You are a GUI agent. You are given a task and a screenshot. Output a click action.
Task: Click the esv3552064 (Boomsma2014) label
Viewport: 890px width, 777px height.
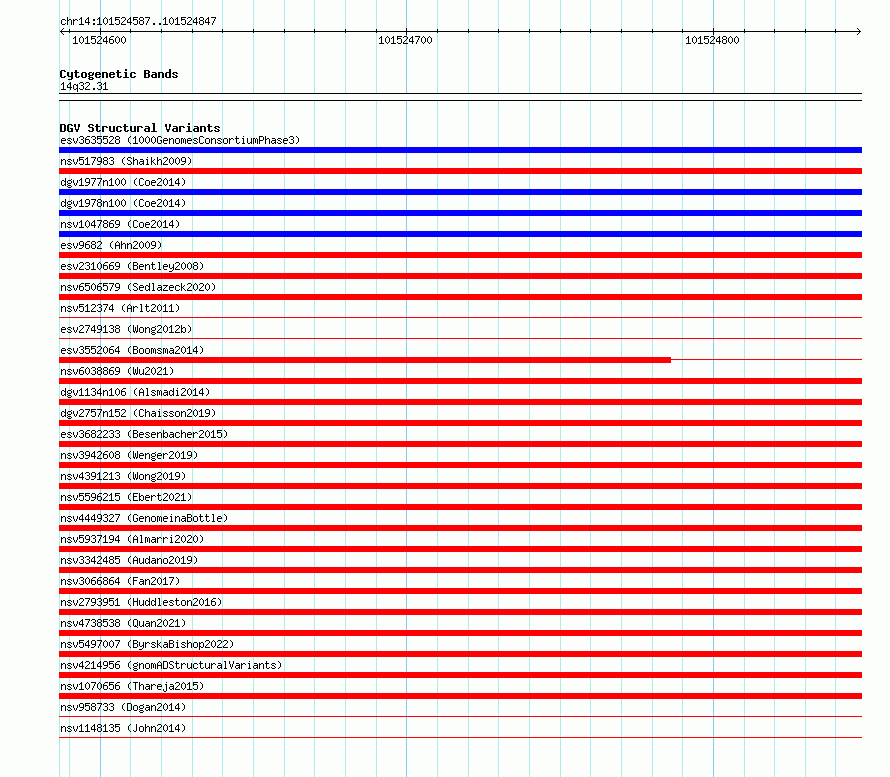(132, 350)
